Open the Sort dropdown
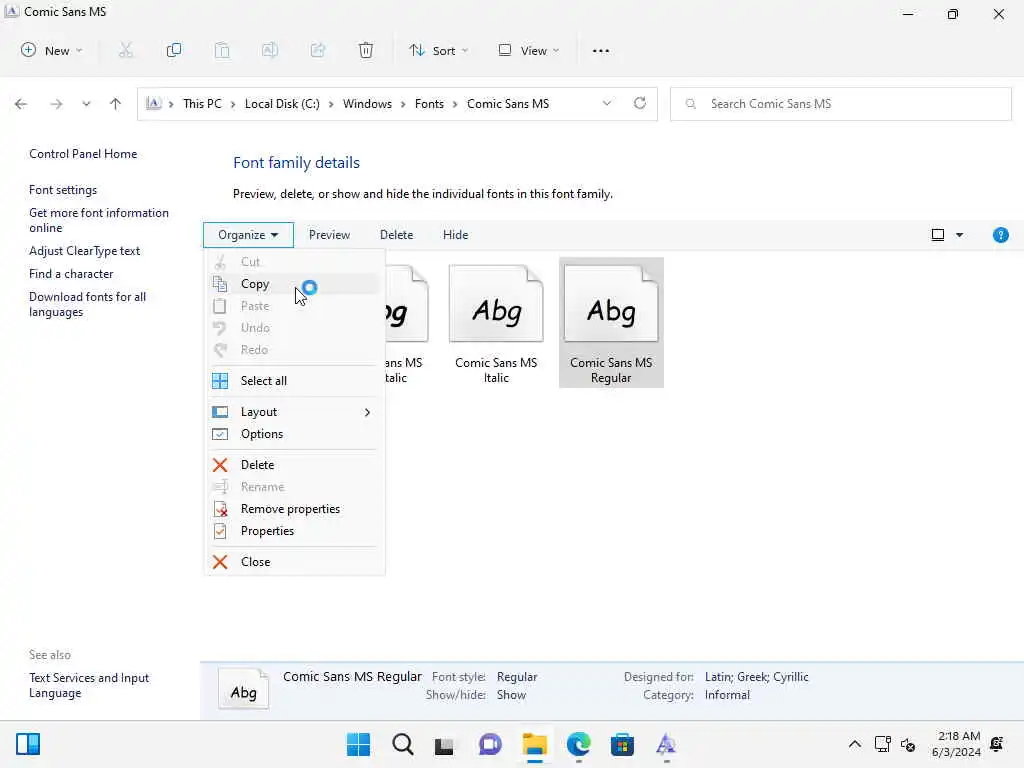Screen dimensions: 1024x768 click(438, 50)
